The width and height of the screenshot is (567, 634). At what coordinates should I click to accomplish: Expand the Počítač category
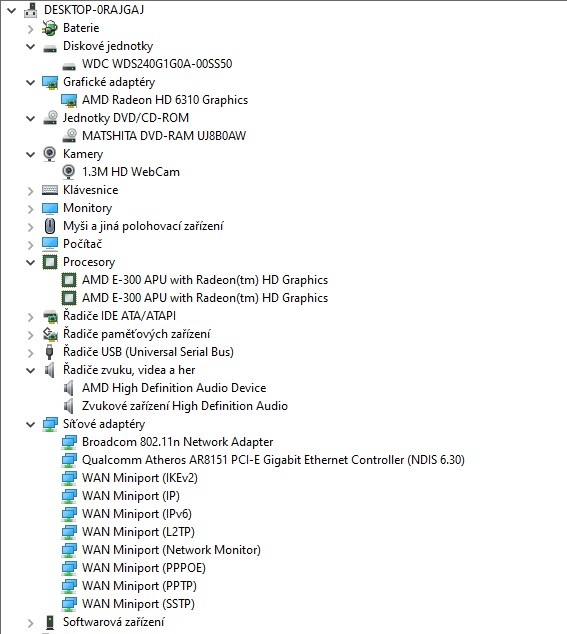30,245
